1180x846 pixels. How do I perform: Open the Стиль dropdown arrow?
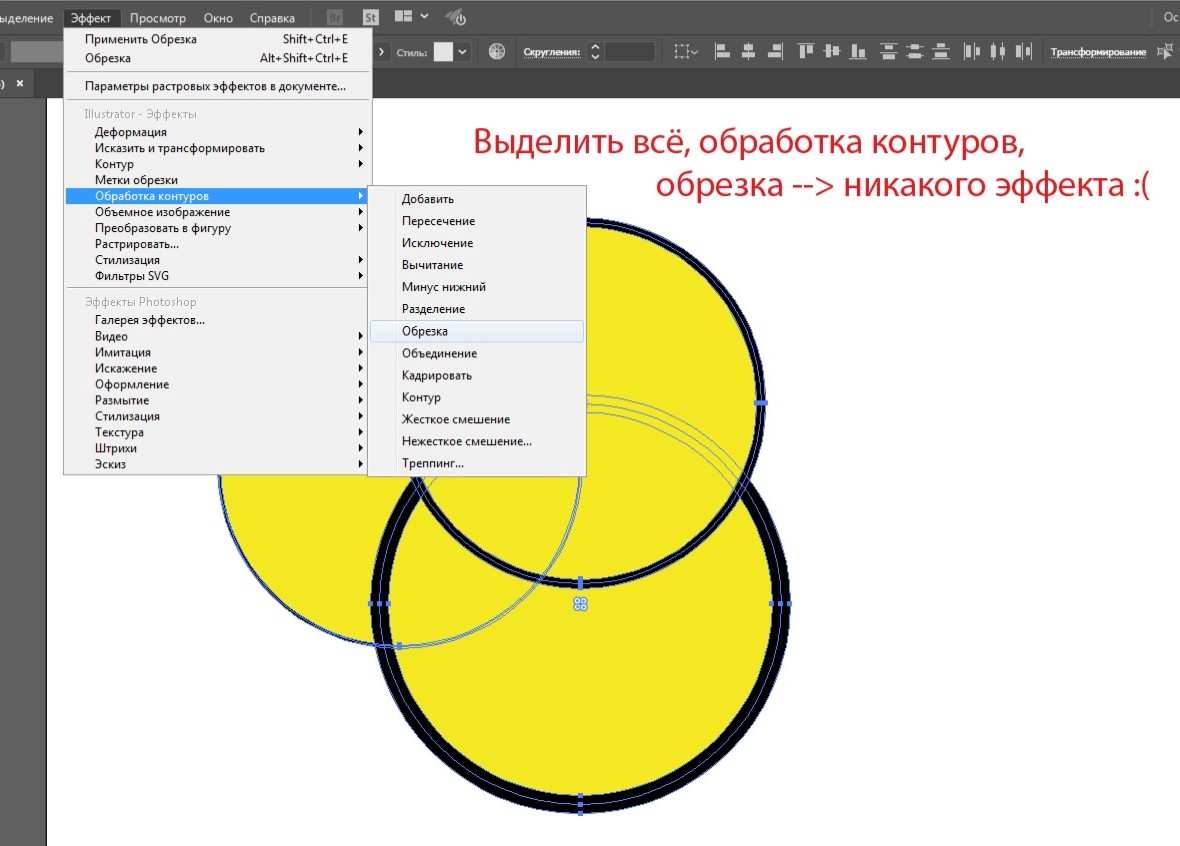pyautogui.click(x=463, y=51)
